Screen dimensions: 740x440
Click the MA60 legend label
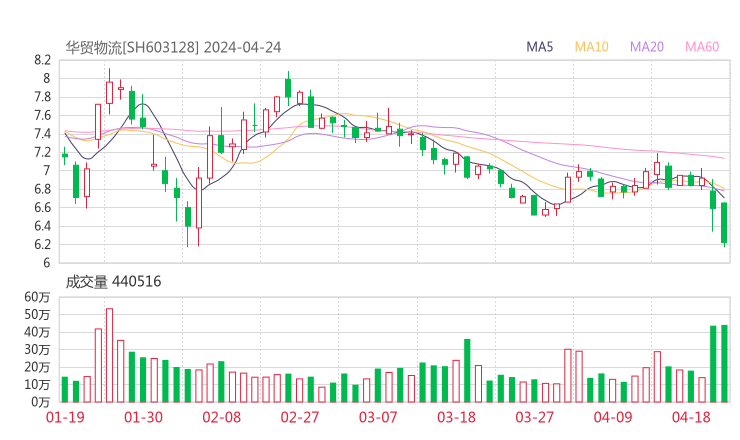point(702,47)
